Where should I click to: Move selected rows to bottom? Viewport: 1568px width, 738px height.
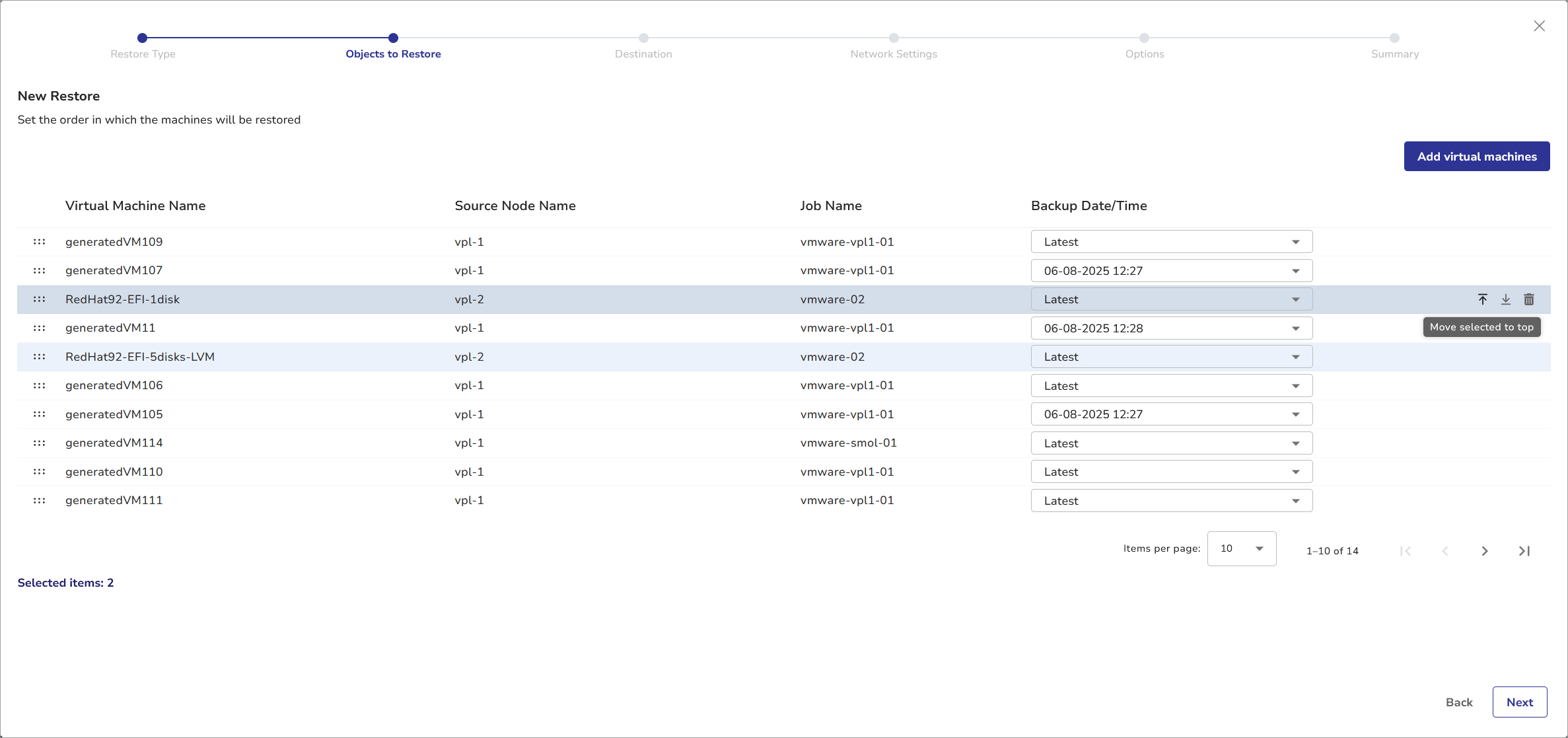coord(1505,299)
